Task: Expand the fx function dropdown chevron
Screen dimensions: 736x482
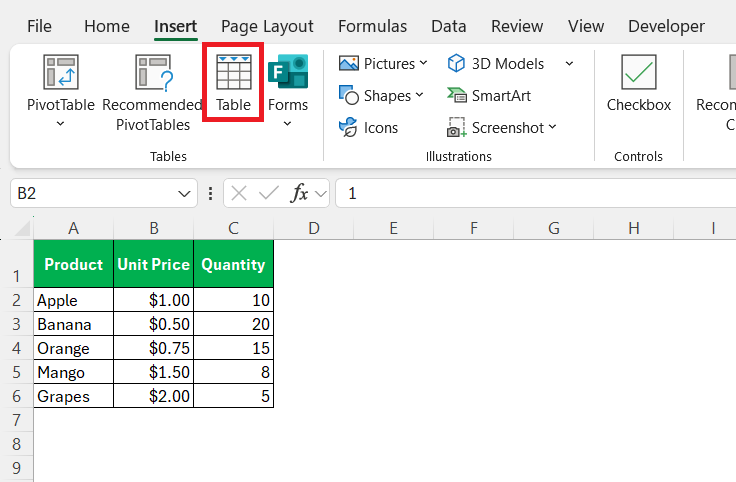Action: click(x=321, y=193)
